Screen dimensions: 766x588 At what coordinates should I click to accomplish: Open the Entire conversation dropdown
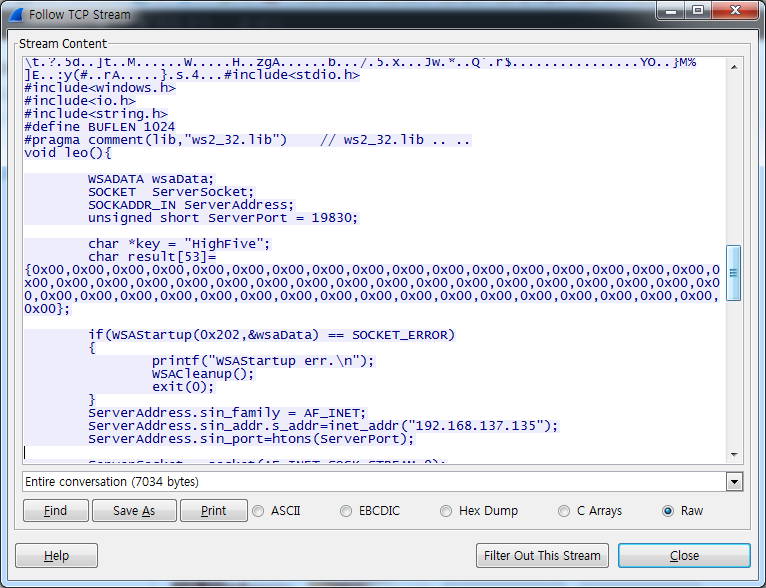click(375, 482)
